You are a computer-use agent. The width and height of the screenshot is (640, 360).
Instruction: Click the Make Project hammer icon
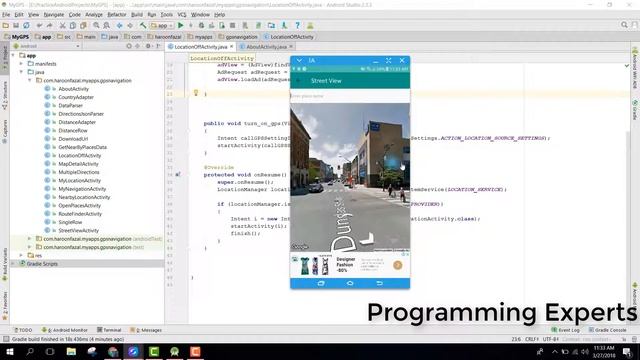(143, 25)
